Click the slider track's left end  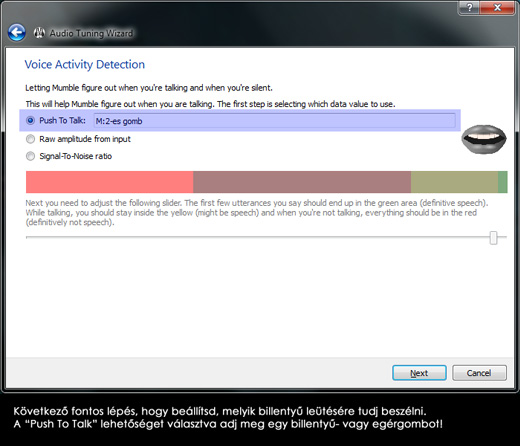(x=27, y=237)
